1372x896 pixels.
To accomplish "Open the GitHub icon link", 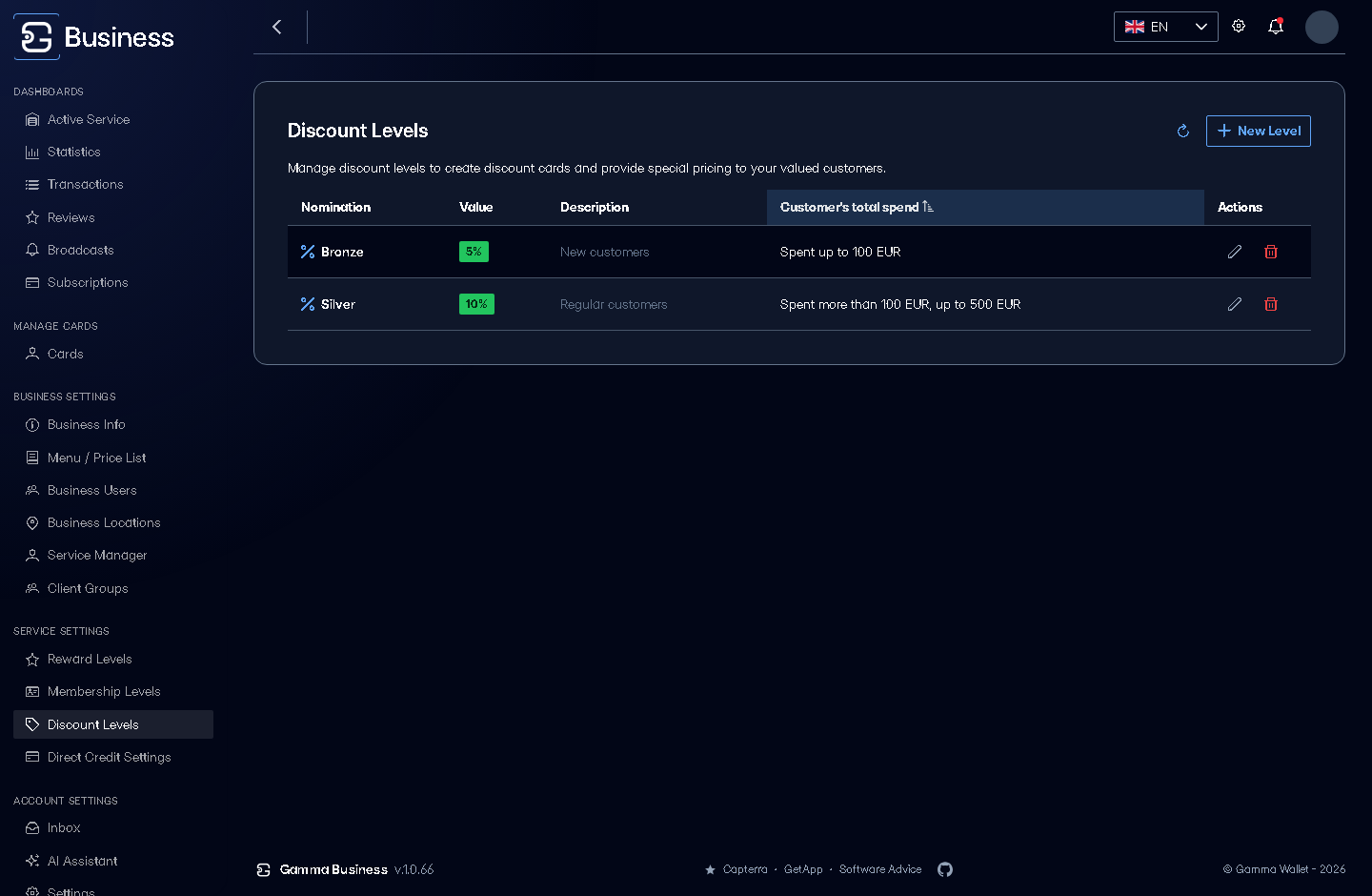I will point(945,869).
